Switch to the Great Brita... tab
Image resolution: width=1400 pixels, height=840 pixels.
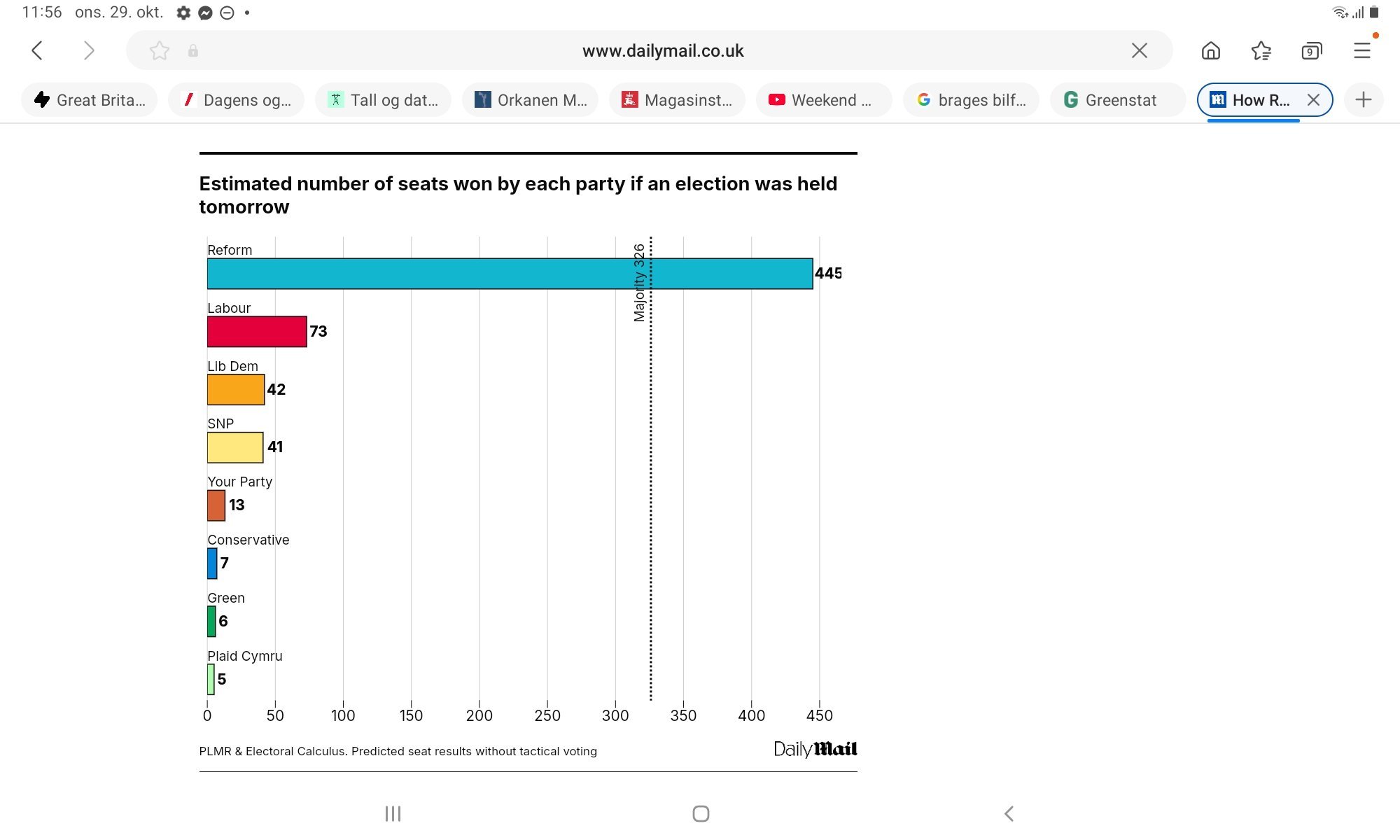90,100
